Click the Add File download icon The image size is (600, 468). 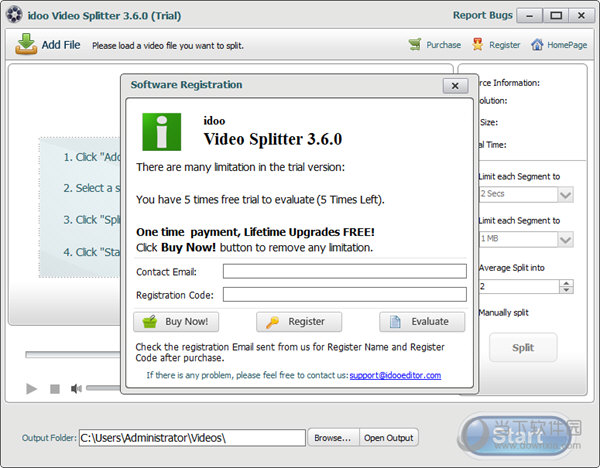[x=26, y=44]
